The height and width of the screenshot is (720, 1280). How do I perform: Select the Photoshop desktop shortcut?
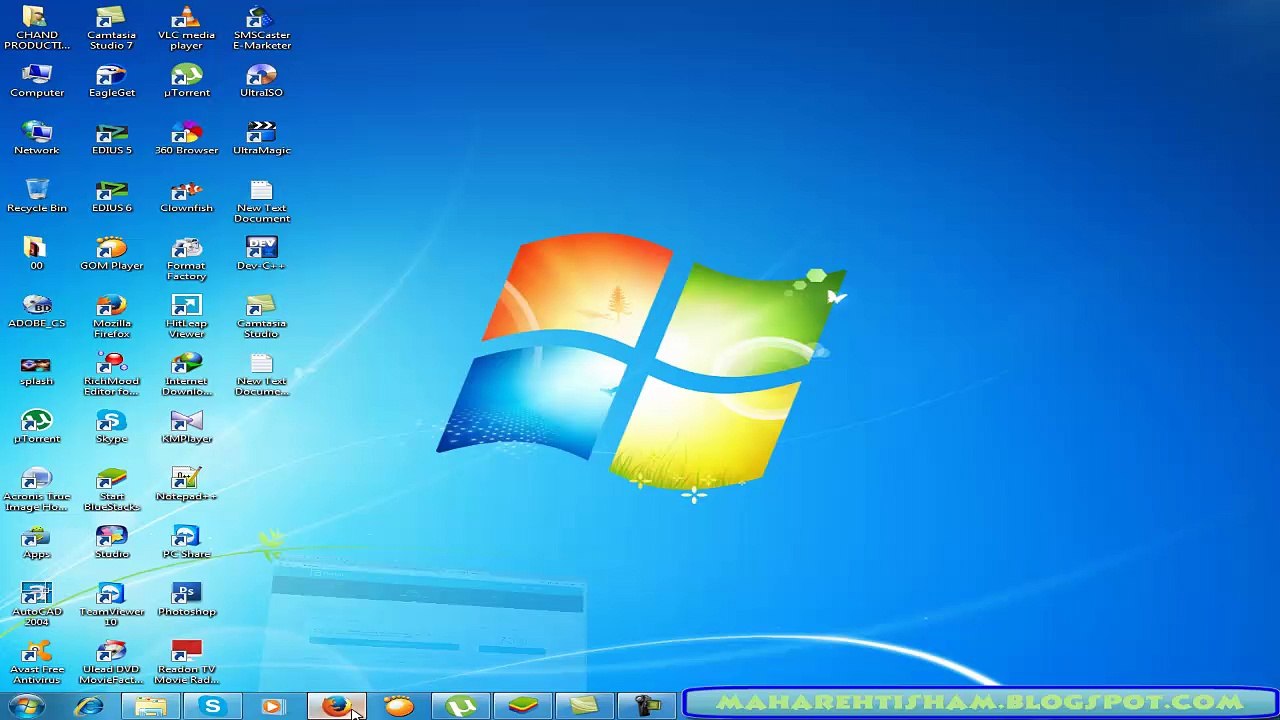tap(186, 600)
